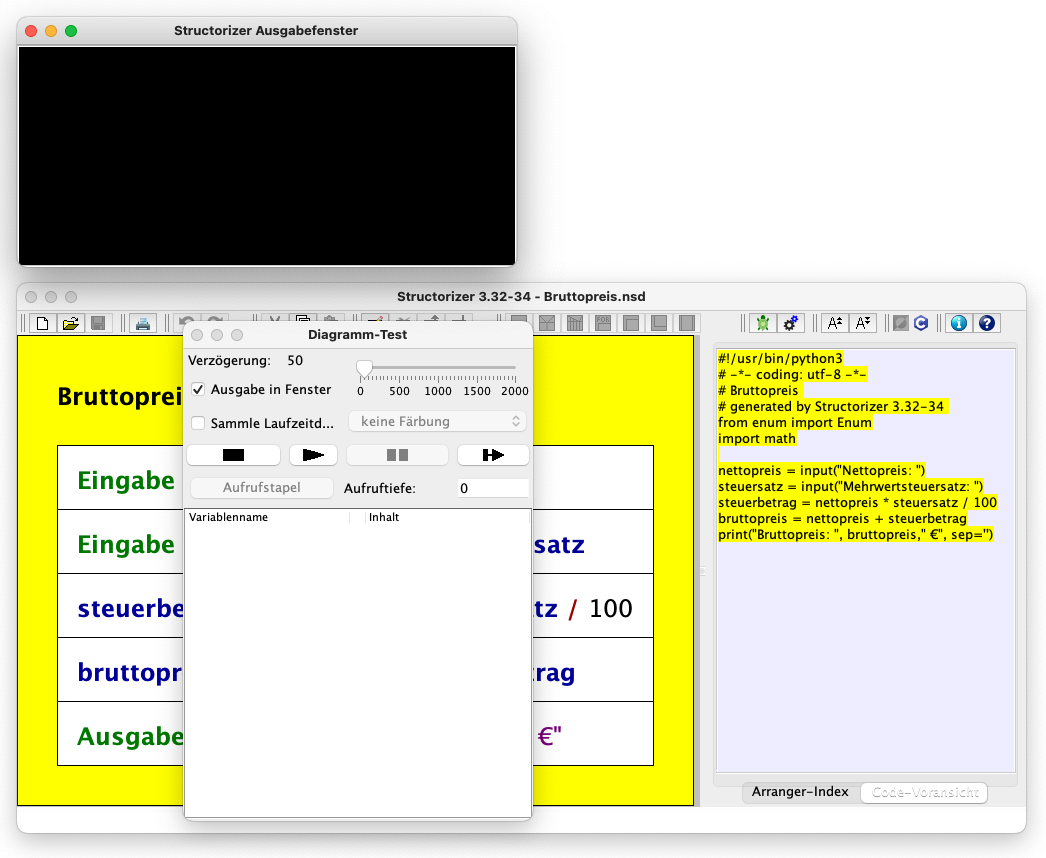Insert a WHILE loop element from toolbar
The image size is (1046, 858).
[631, 324]
